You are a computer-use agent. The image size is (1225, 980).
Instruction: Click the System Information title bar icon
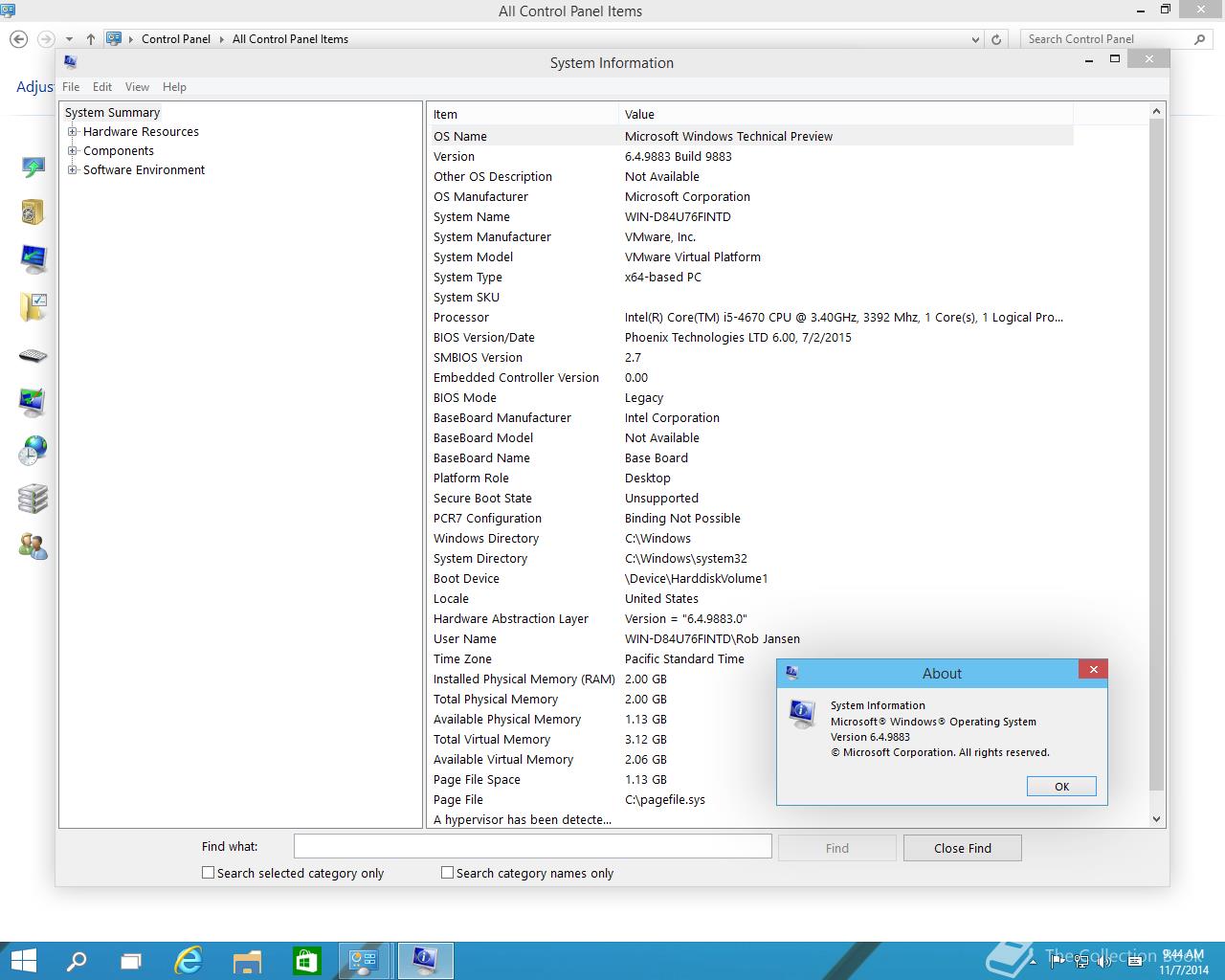[70, 62]
